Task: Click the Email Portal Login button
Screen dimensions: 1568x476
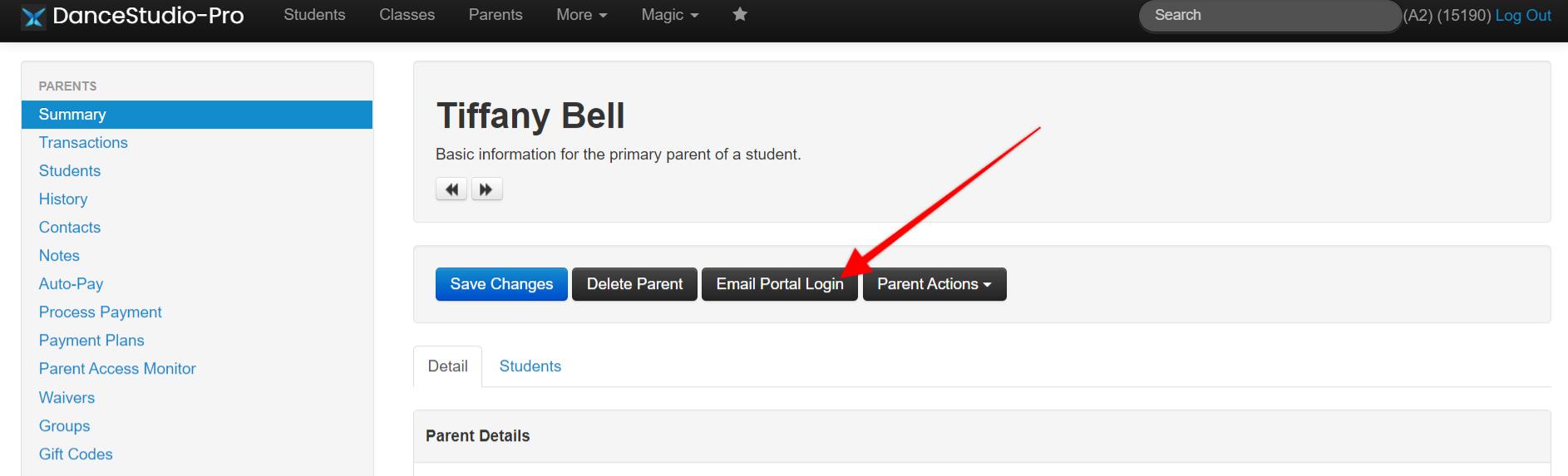Action: (780, 284)
